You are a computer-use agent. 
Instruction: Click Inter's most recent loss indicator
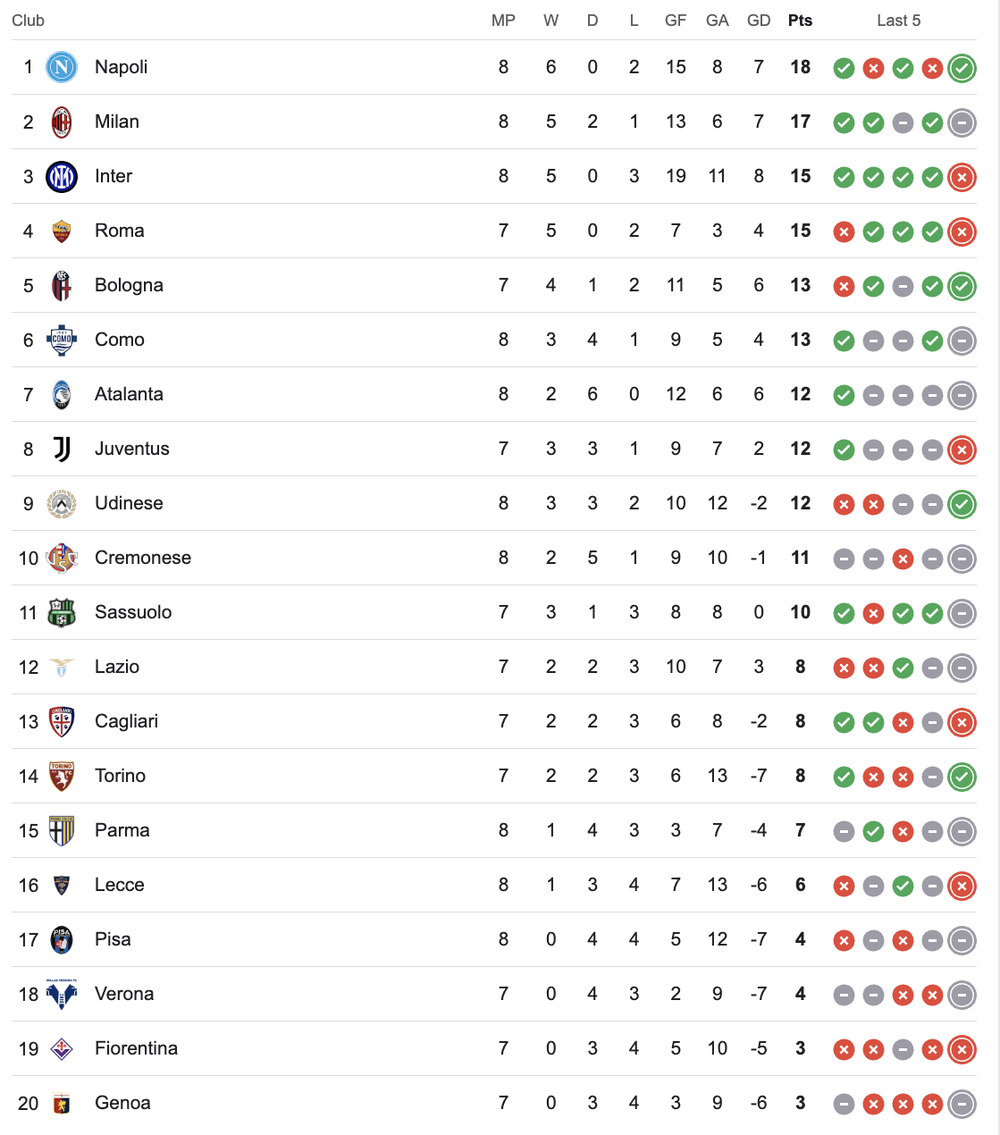point(962,177)
